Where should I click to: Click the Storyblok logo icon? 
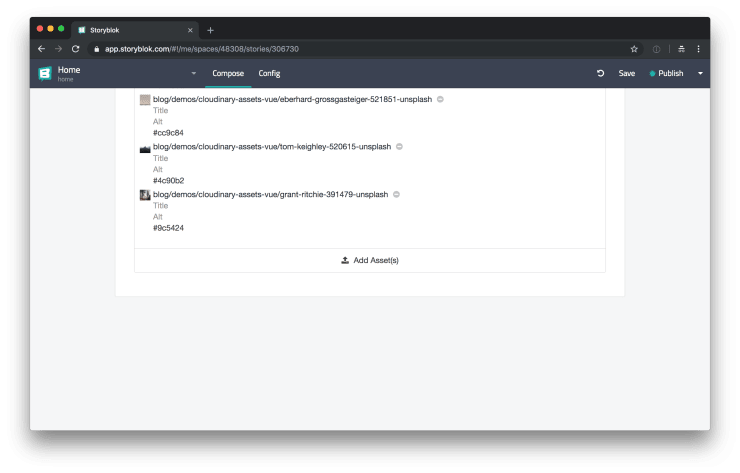coord(45,74)
